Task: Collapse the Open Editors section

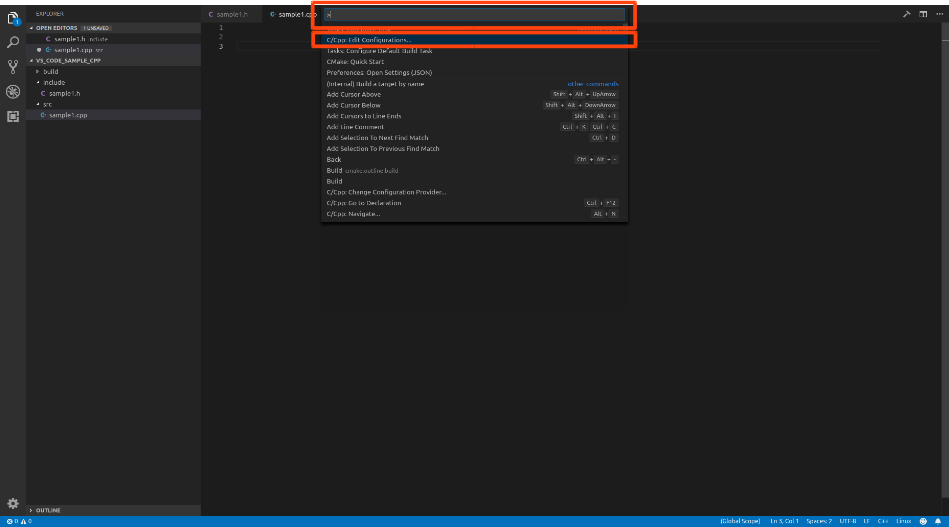Action: 31,28
